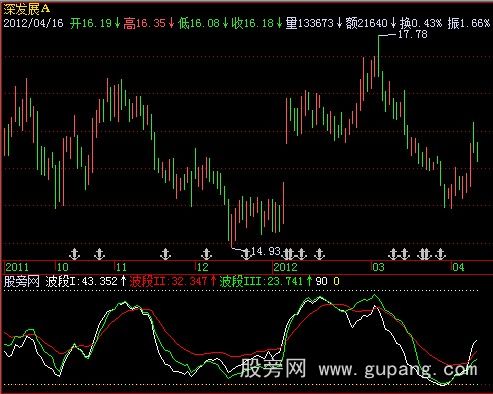The width and height of the screenshot is (493, 394).
Task: Click the 17.78 peak price label
Action: [x=413, y=34]
